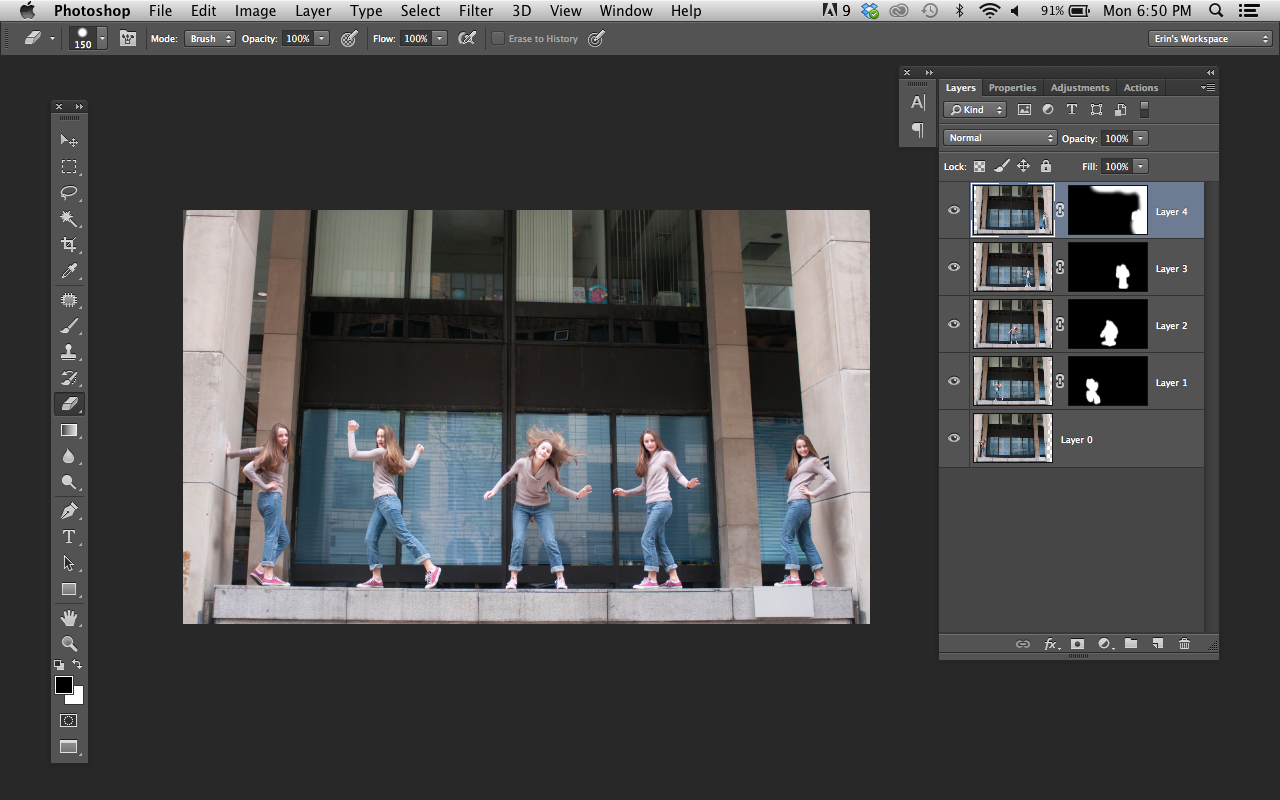Expand the layer Opacity dropdown
The width and height of the screenshot is (1280, 800).
(x=1141, y=138)
